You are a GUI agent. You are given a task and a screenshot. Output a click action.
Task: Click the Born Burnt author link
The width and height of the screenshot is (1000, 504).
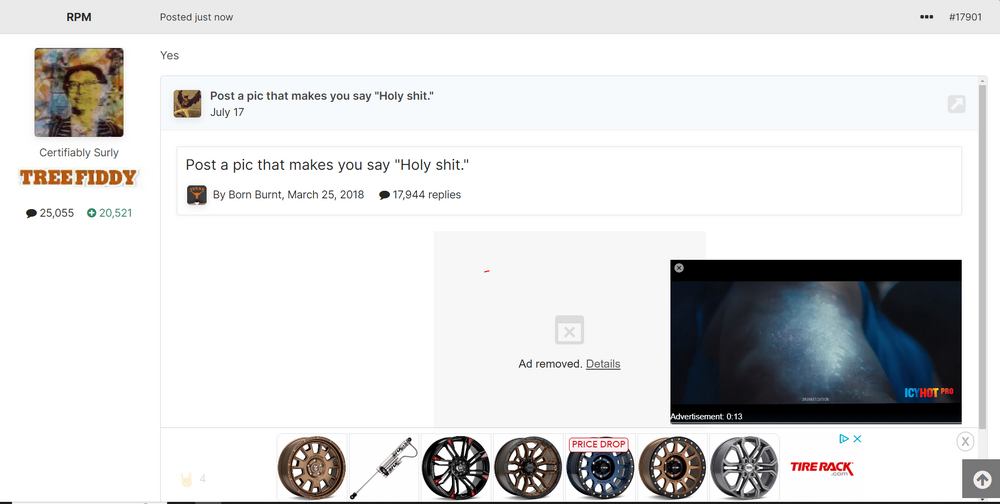coord(254,195)
